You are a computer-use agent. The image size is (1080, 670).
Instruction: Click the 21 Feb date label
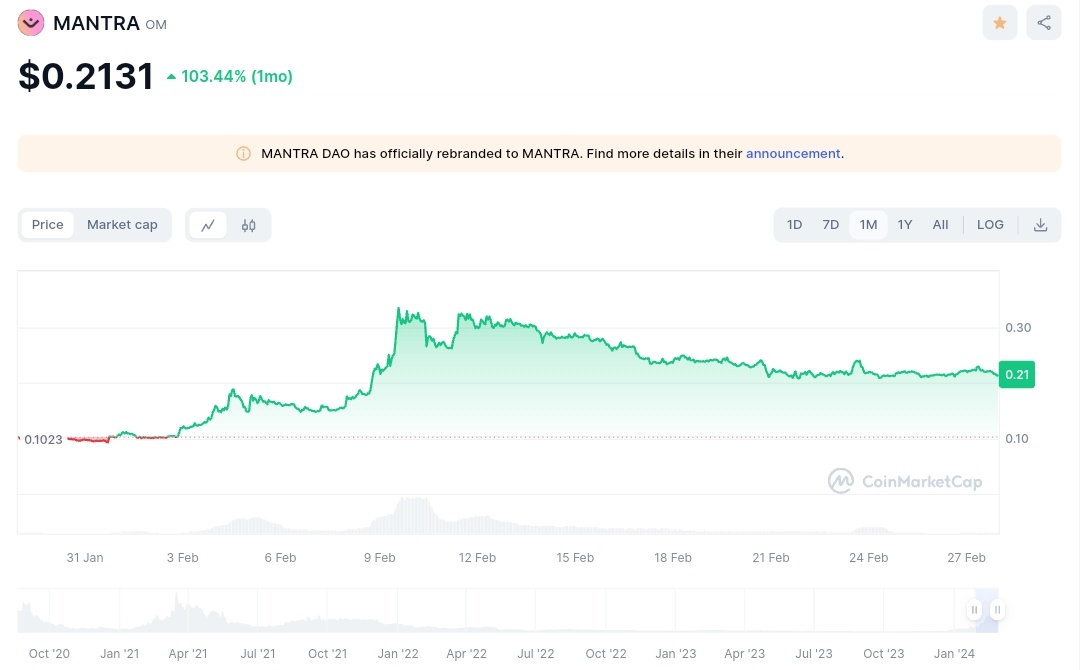(x=771, y=558)
